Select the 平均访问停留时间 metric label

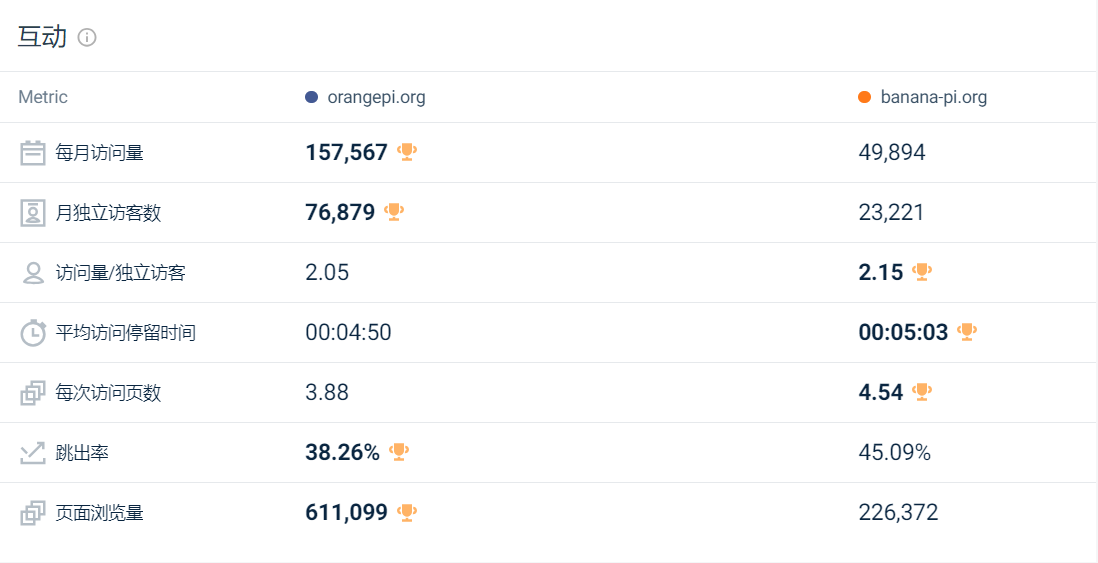pyautogui.click(x=125, y=333)
